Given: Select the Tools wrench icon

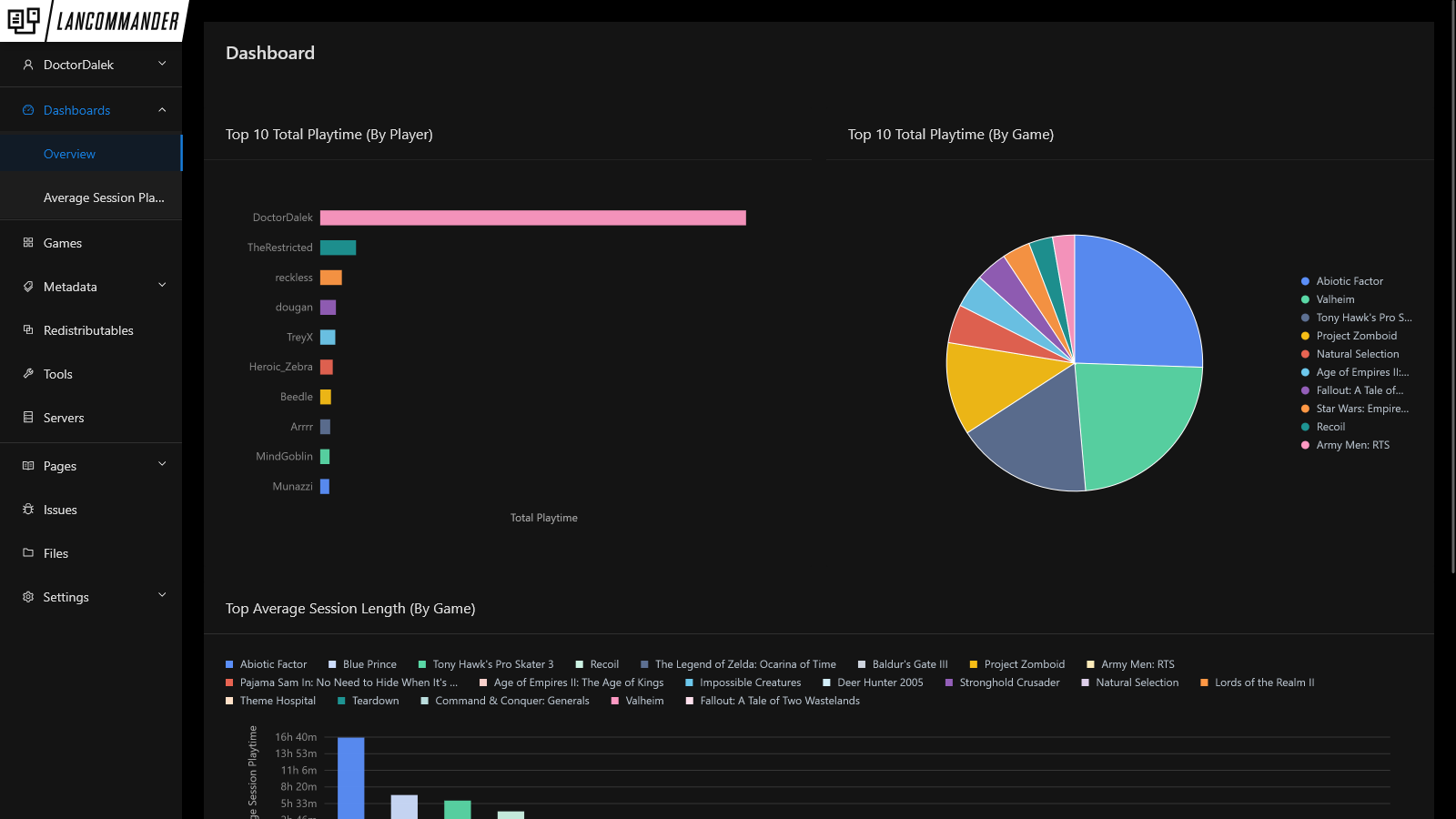Looking at the screenshot, I should tap(27, 374).
